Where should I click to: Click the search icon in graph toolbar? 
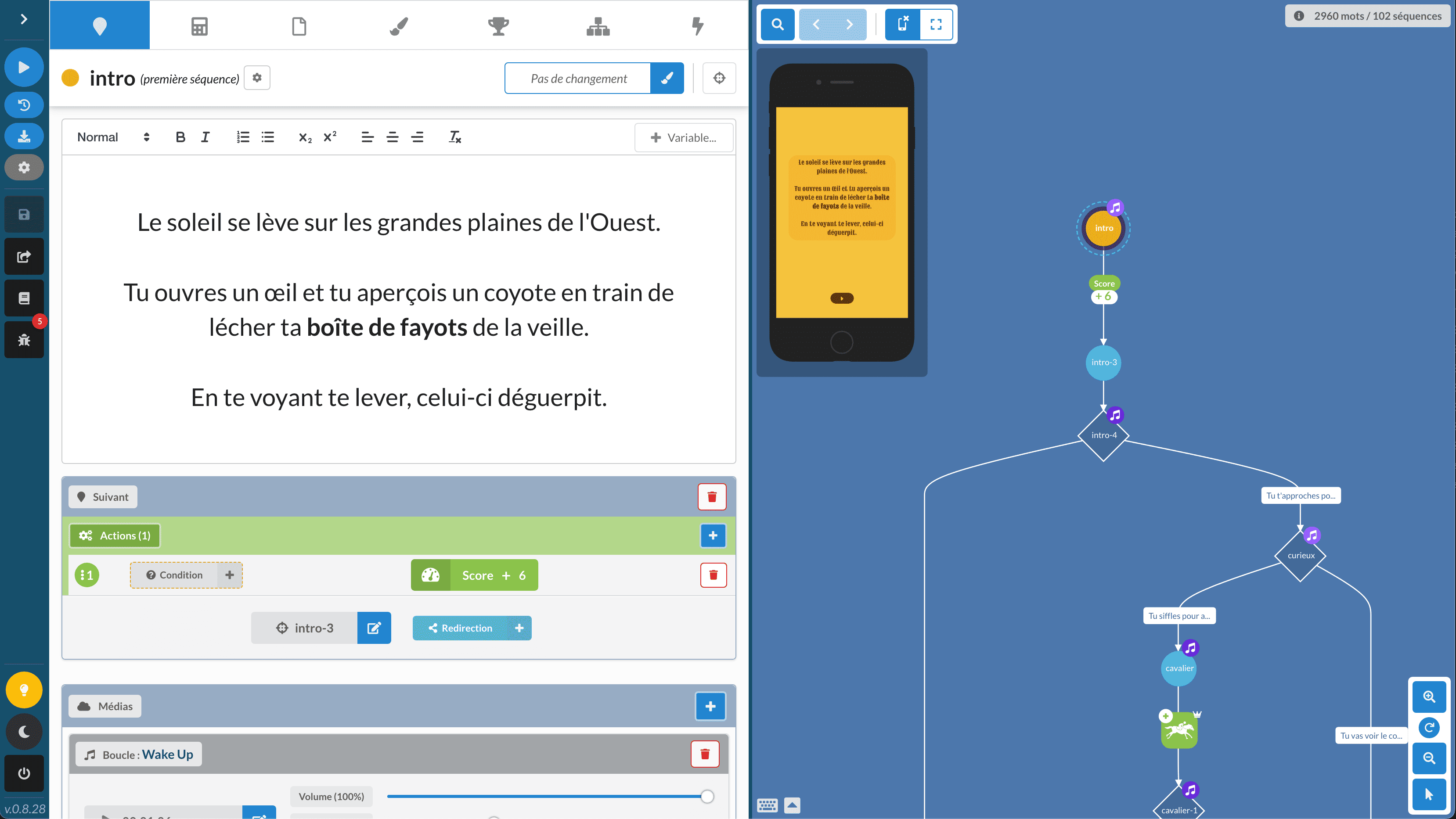(x=778, y=24)
